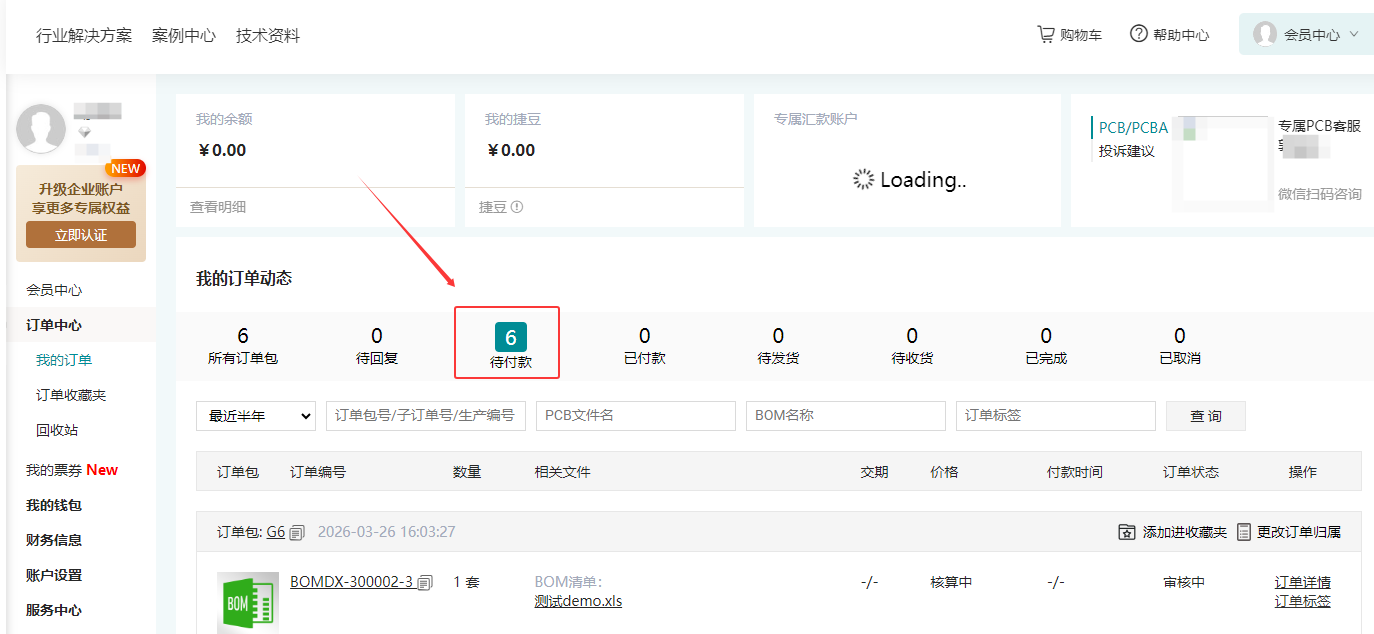Open the shopping cart icon

pyautogui.click(x=1046, y=34)
